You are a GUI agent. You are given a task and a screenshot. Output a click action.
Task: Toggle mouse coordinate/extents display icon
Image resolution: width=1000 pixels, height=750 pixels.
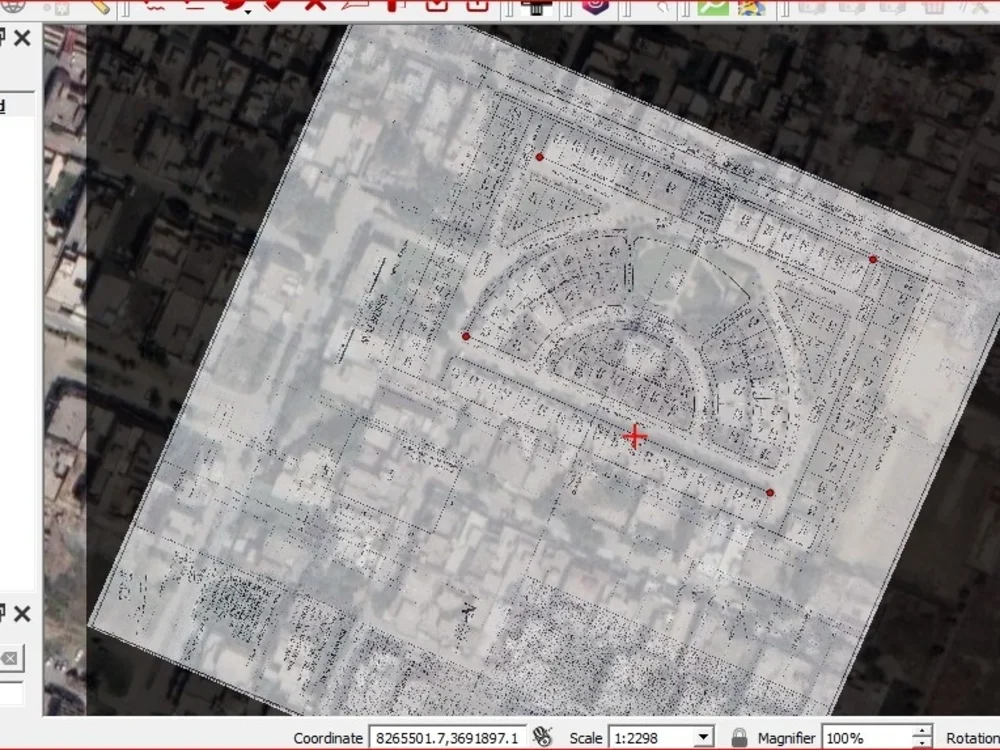click(x=543, y=737)
